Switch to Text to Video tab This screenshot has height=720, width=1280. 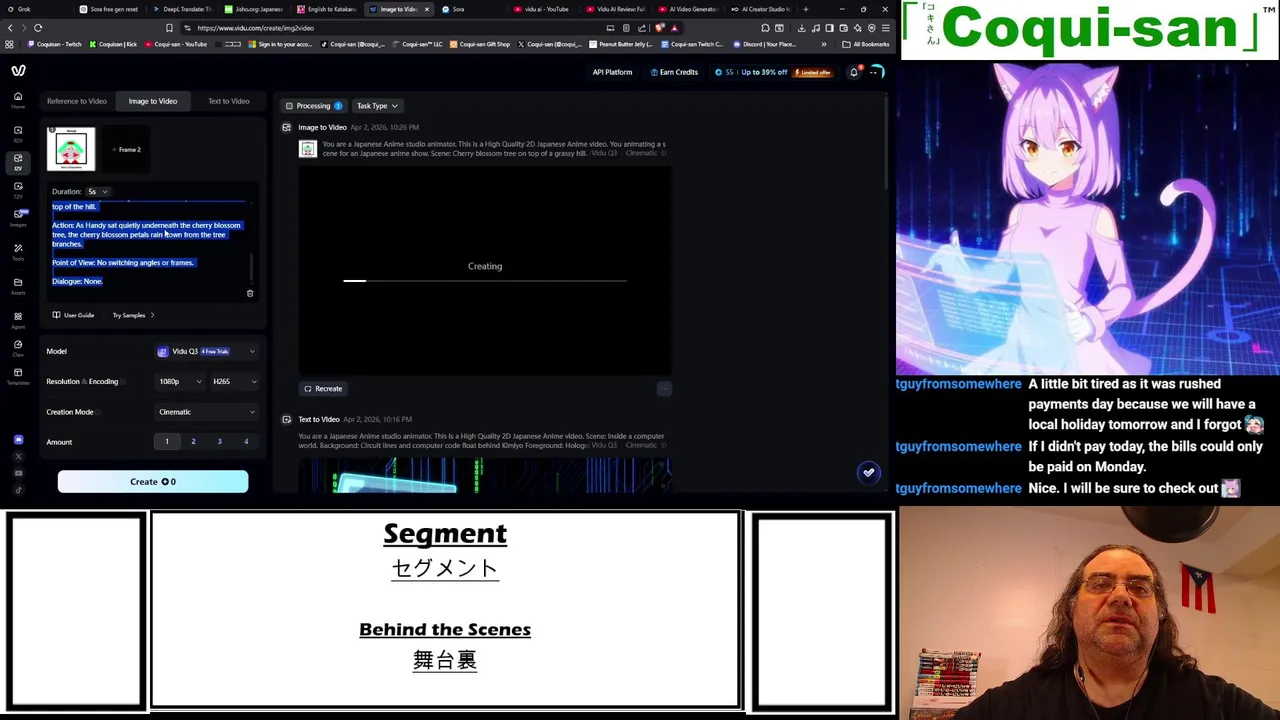229,101
